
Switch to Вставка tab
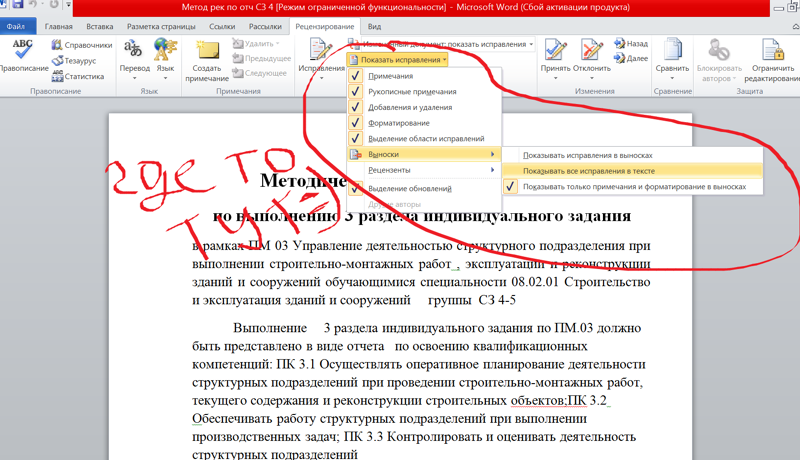[x=99, y=27]
